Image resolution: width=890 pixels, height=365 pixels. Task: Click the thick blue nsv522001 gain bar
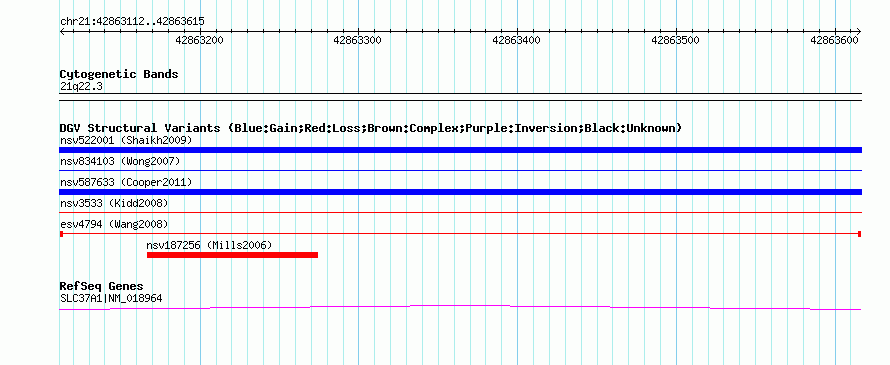[x=460, y=150]
